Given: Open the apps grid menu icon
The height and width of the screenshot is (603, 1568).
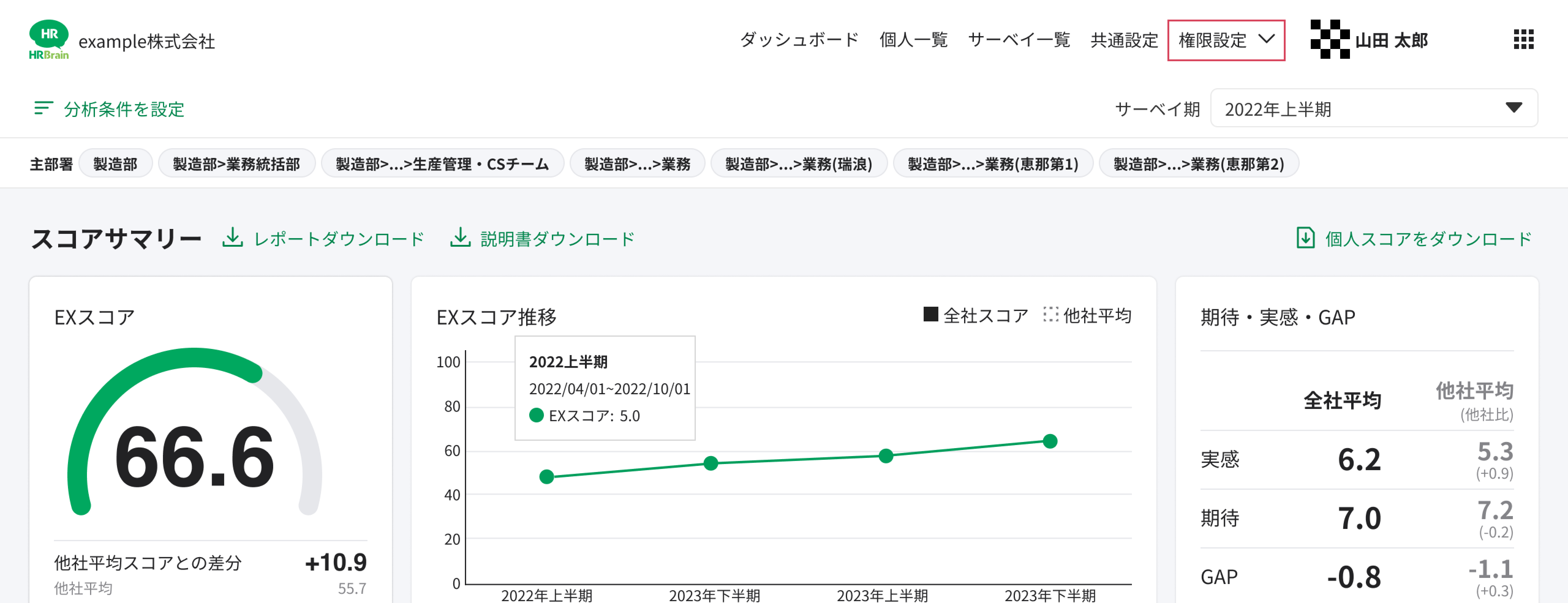Looking at the screenshot, I should [1523, 39].
